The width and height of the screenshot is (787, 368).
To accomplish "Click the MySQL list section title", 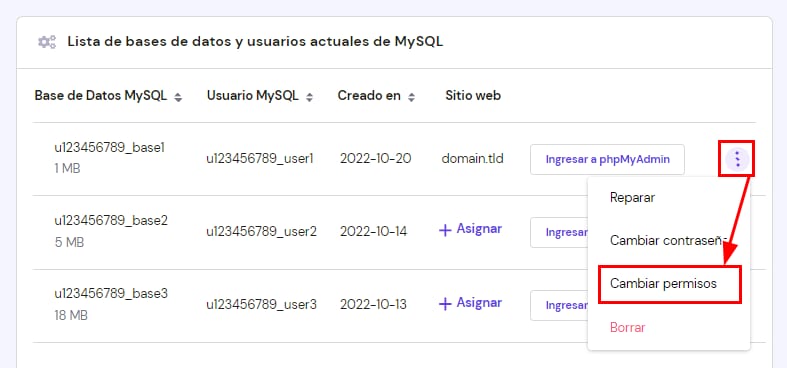I will [x=255, y=42].
